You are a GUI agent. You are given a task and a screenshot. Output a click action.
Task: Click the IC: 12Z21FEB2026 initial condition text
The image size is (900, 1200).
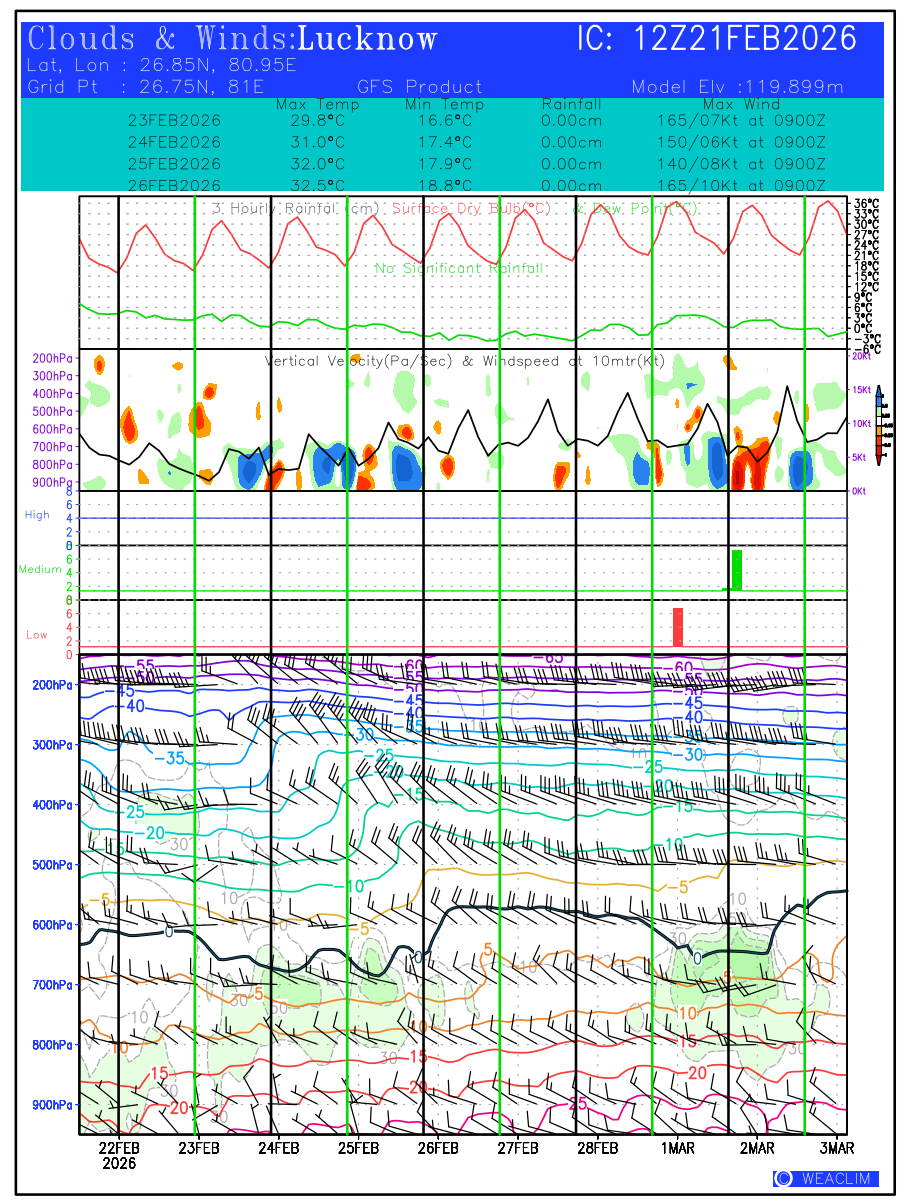point(717,40)
